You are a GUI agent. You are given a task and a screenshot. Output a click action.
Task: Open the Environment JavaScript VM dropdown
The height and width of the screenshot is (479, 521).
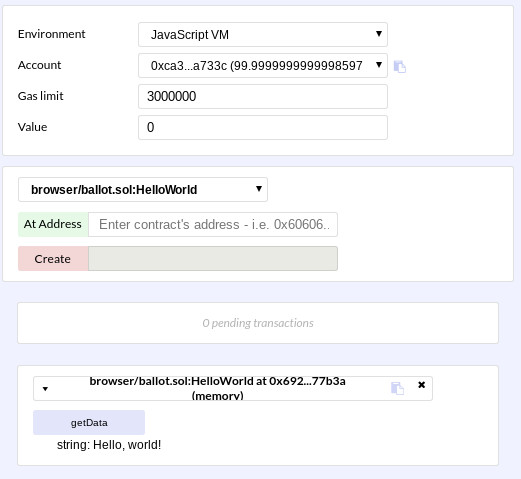coord(263,34)
